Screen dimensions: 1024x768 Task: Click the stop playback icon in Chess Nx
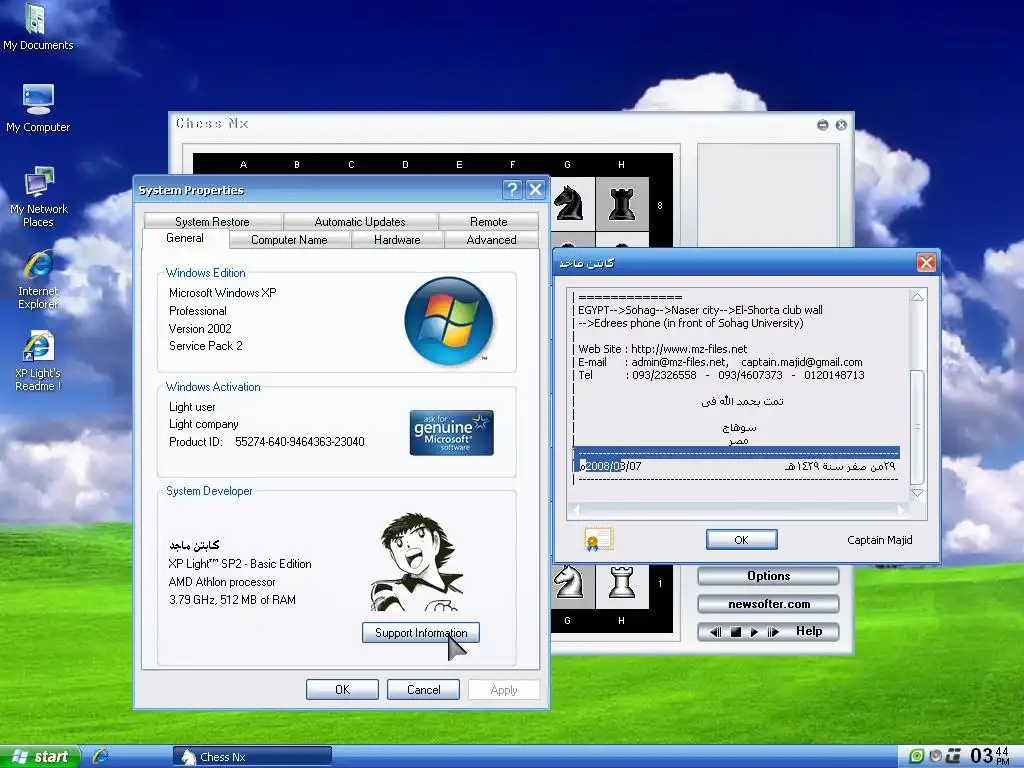(x=735, y=632)
